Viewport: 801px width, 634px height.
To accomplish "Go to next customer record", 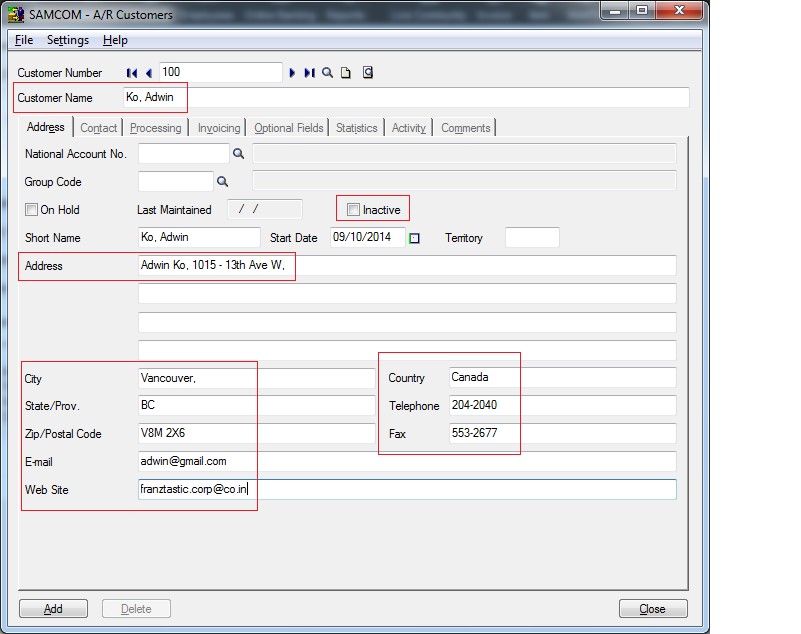I will point(292,73).
